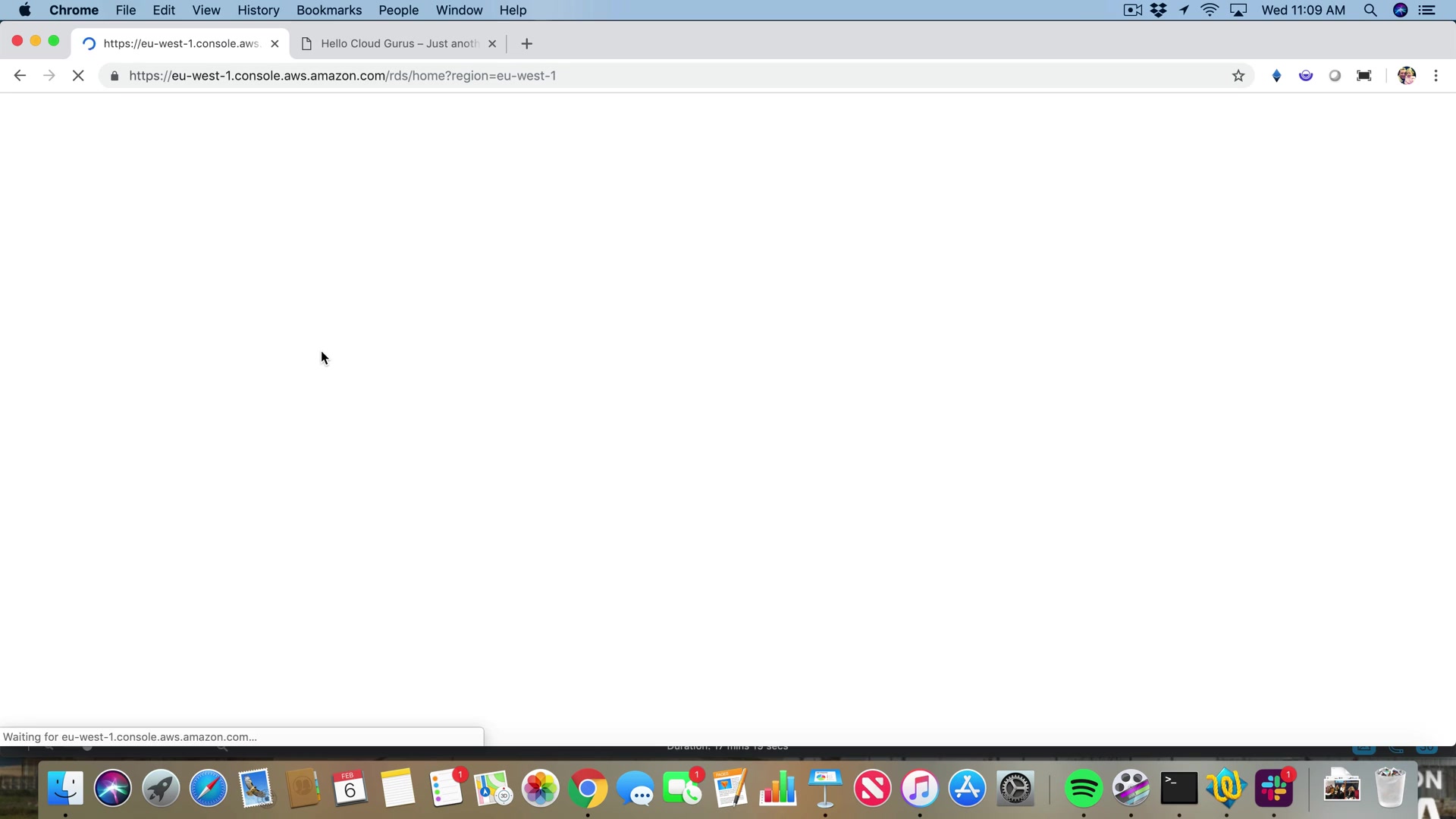Open Spotlight search in menu bar
The image size is (1456, 819).
point(1370,11)
